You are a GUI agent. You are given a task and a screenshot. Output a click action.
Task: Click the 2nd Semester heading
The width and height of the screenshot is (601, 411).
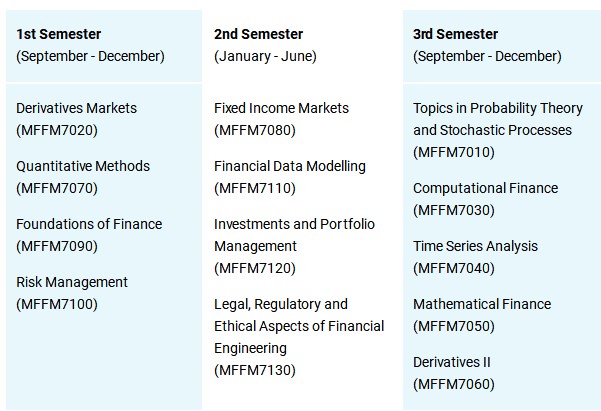259,34
